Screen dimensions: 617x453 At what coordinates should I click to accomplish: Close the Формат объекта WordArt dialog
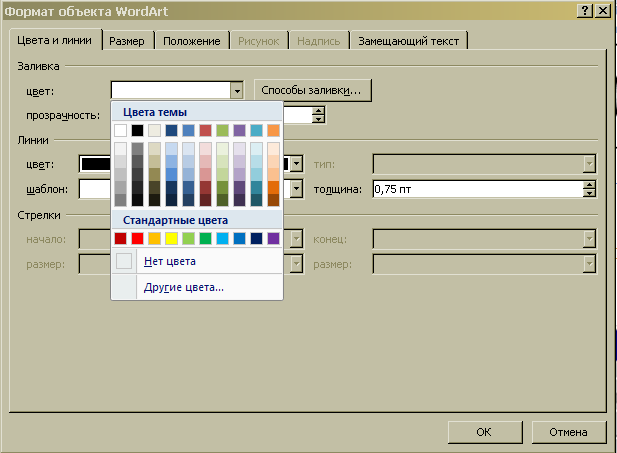click(602, 11)
